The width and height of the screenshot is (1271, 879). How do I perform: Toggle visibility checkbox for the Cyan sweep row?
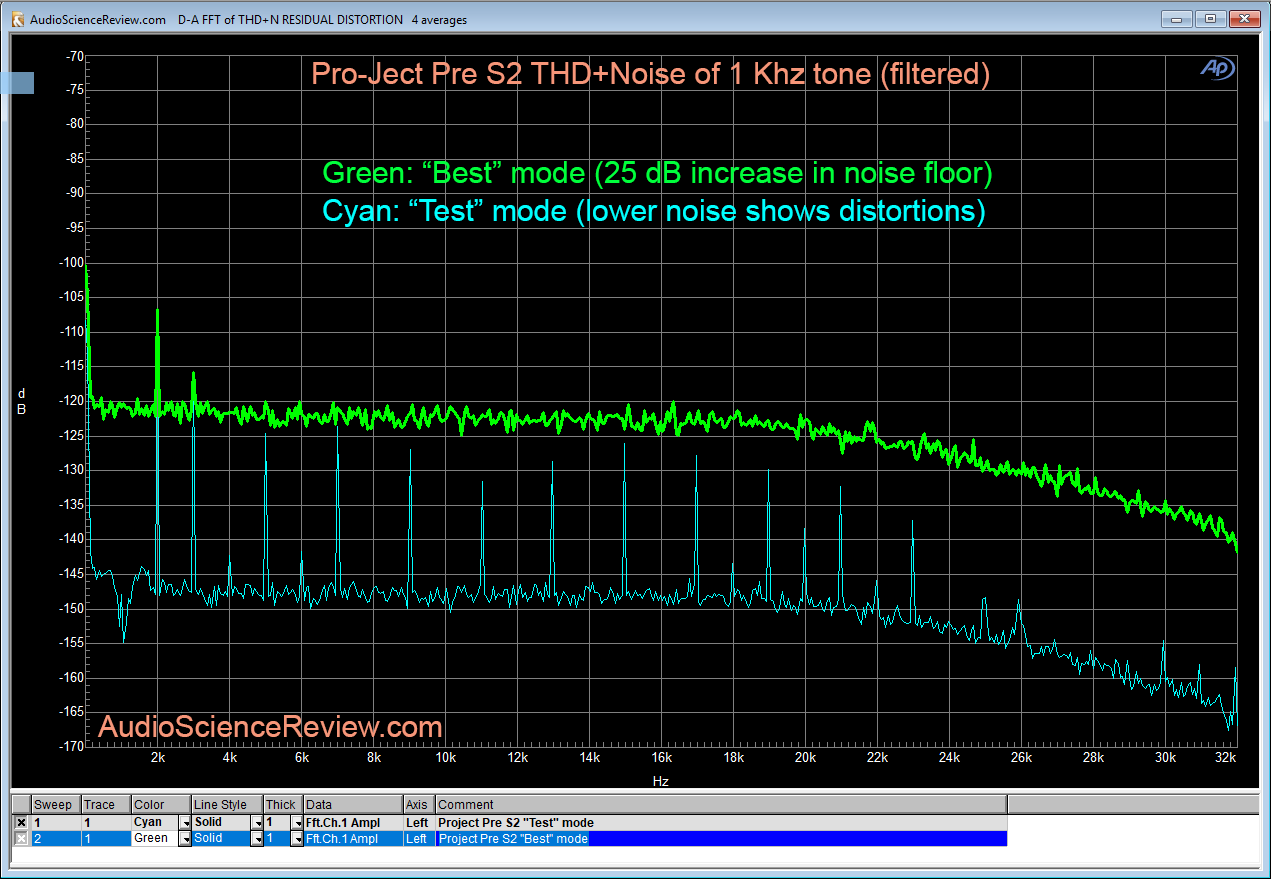(21, 823)
